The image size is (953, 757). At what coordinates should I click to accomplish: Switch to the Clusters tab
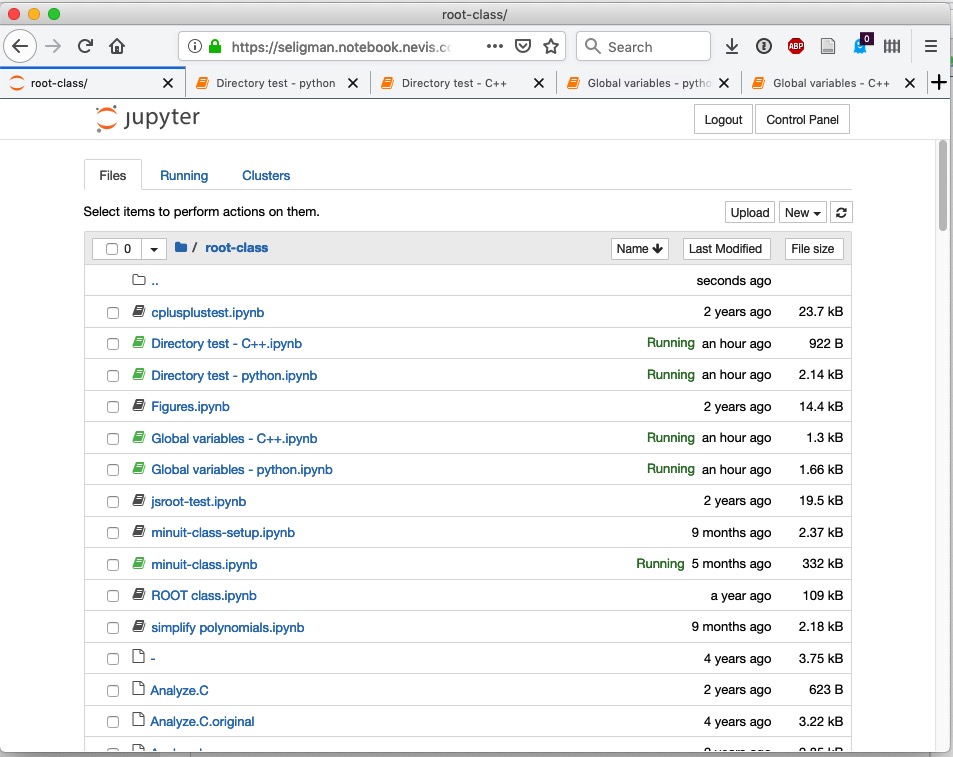pos(266,176)
